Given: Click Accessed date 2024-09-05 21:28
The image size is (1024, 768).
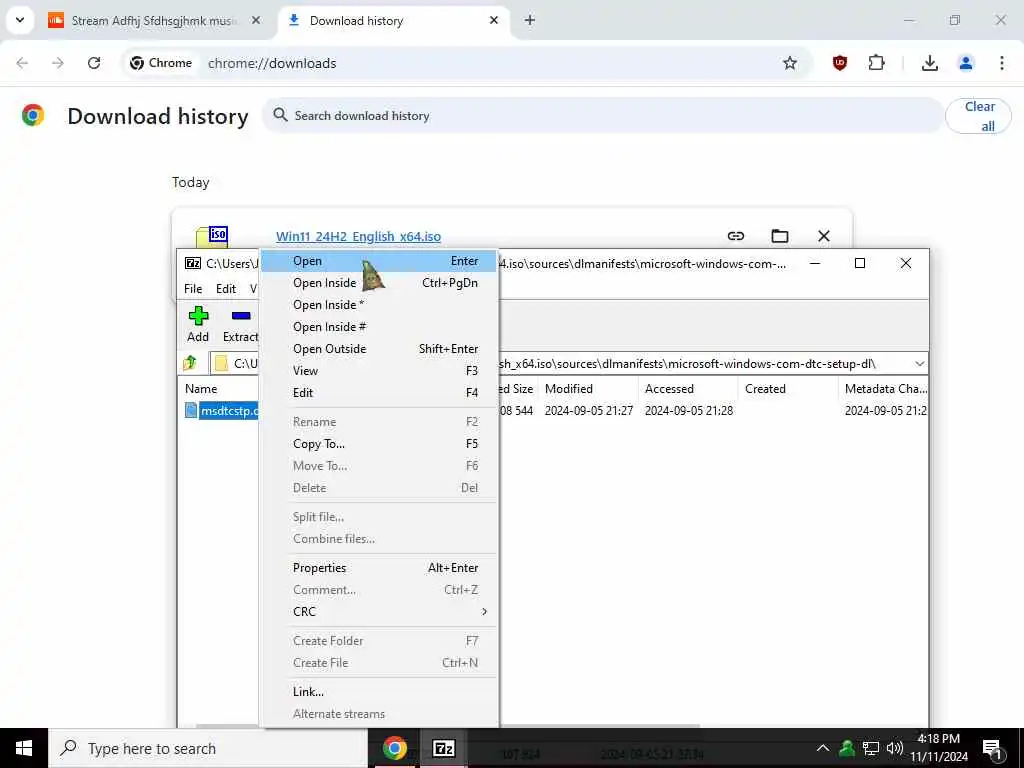Looking at the screenshot, I should (689, 411).
